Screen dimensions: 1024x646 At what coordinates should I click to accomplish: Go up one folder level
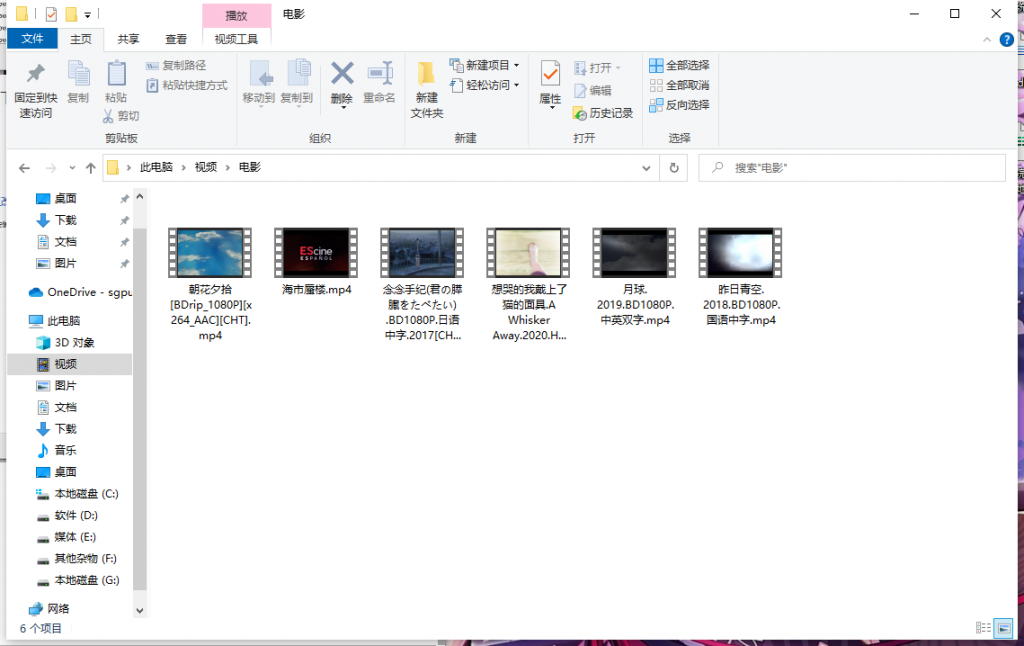coord(91,168)
